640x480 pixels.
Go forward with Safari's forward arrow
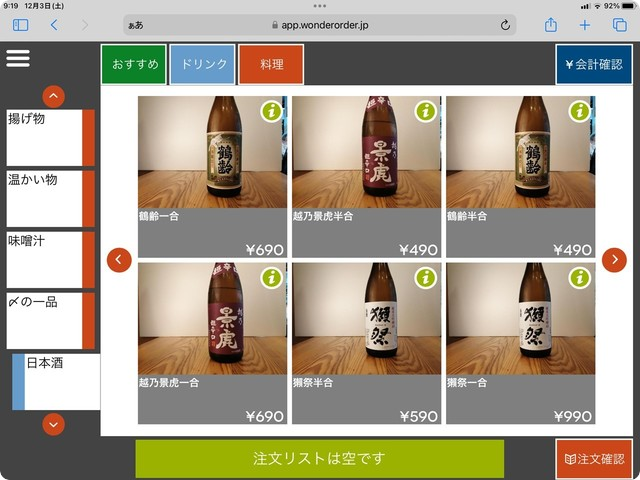(x=85, y=25)
